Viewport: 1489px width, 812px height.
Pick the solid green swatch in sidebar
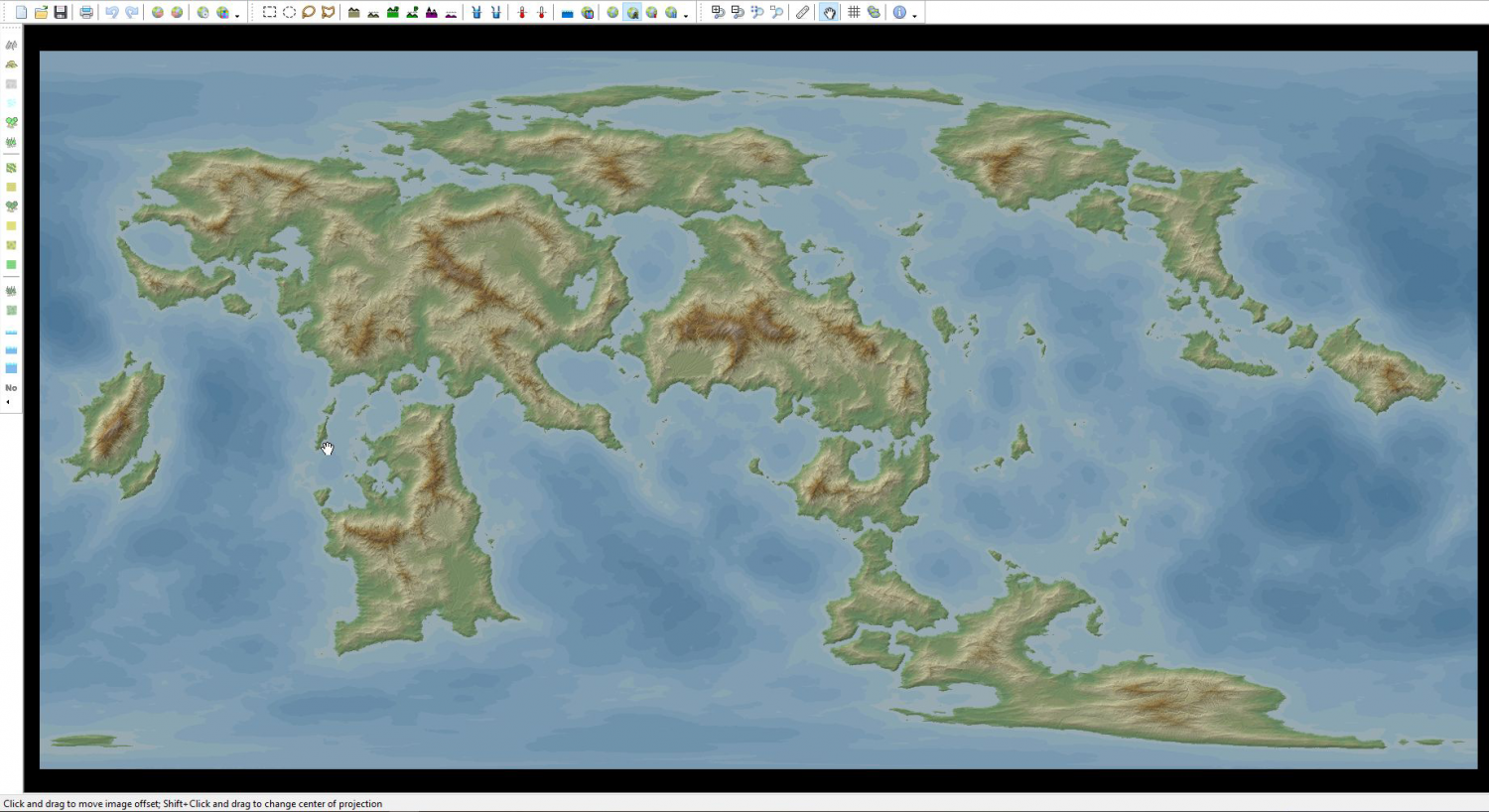[x=12, y=264]
